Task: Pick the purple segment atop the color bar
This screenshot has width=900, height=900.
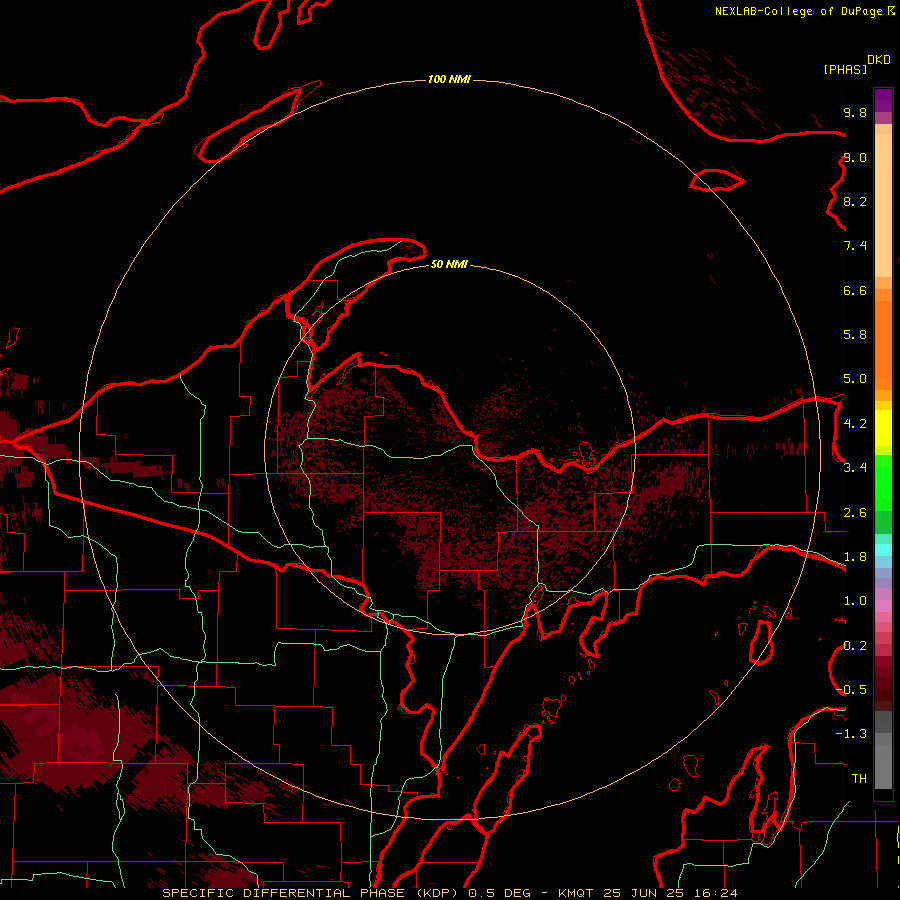Action: click(x=883, y=100)
